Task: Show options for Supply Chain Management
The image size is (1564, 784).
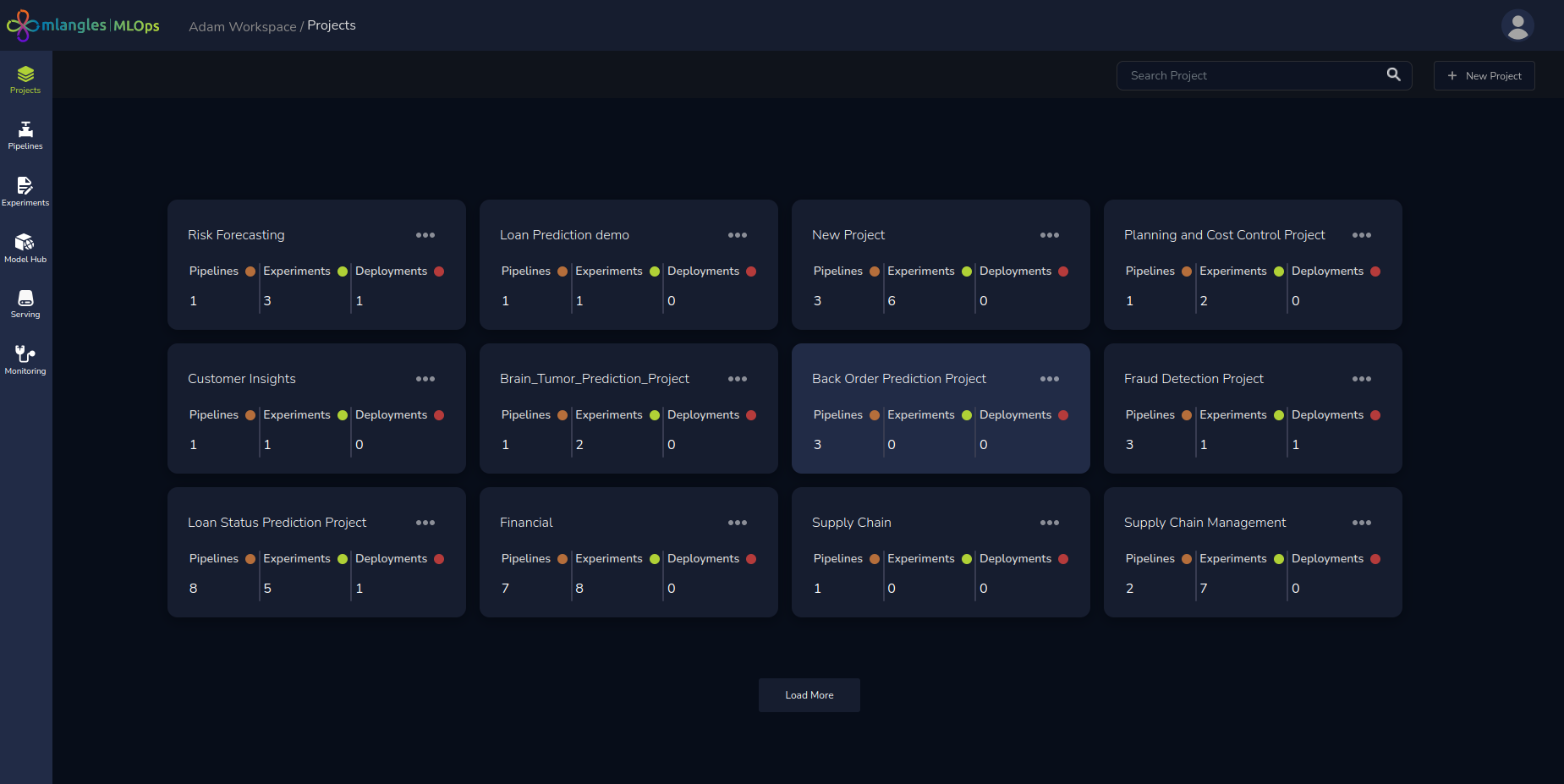Action: coord(1361,523)
